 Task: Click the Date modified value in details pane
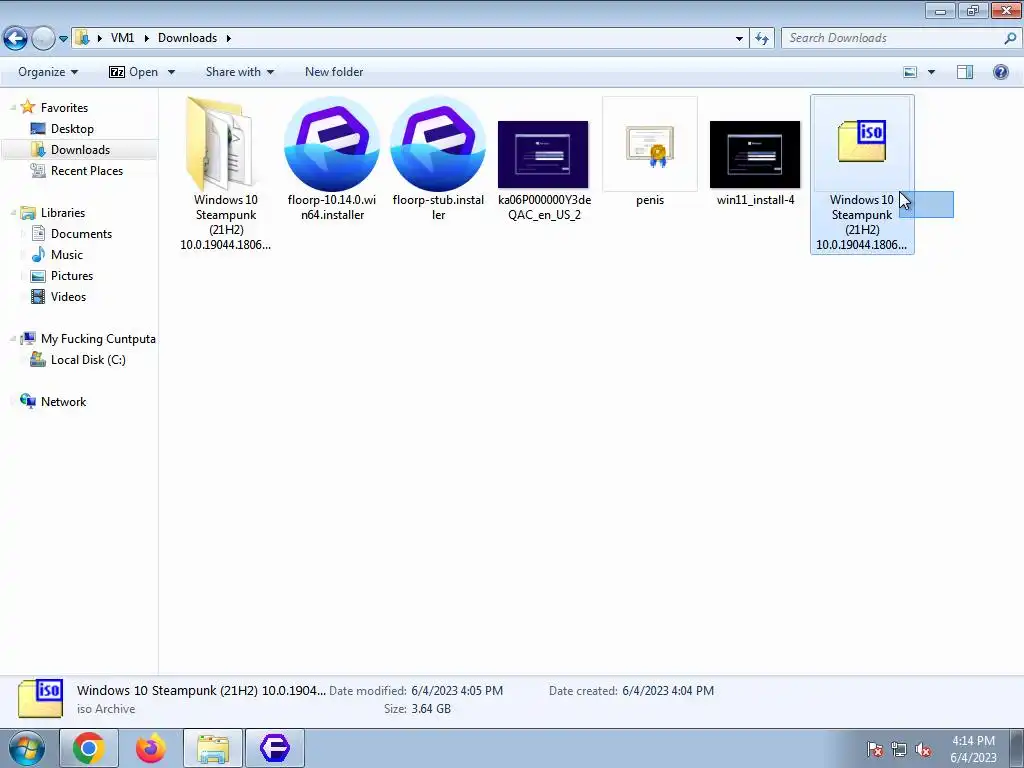457,691
